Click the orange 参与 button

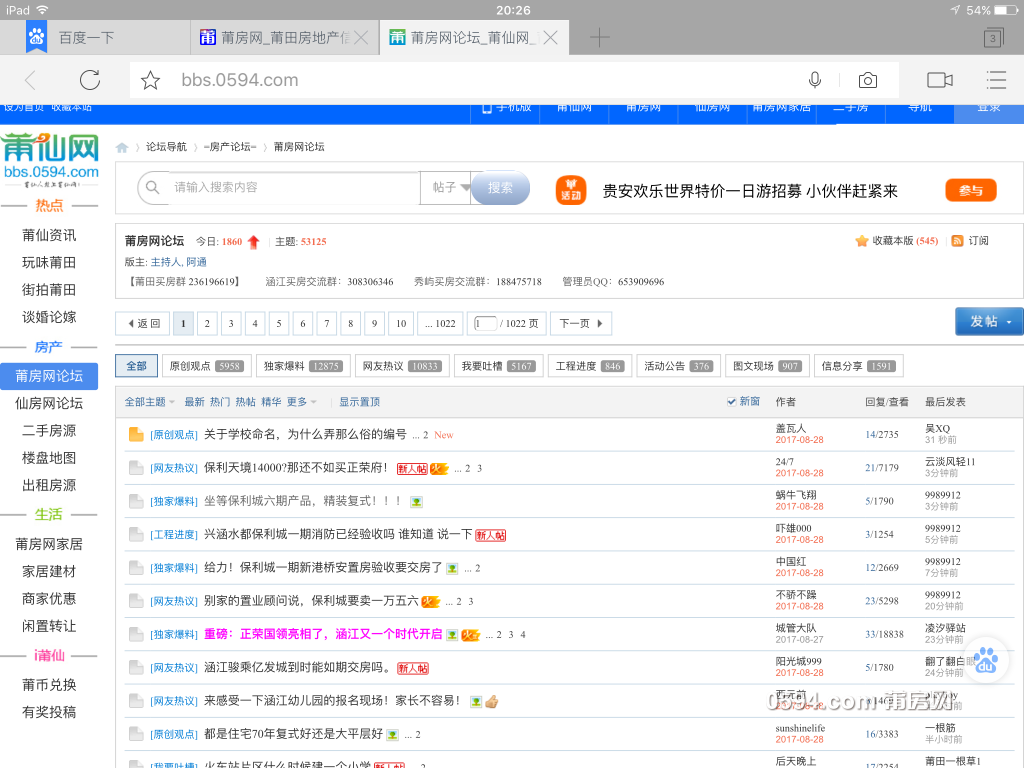970,191
